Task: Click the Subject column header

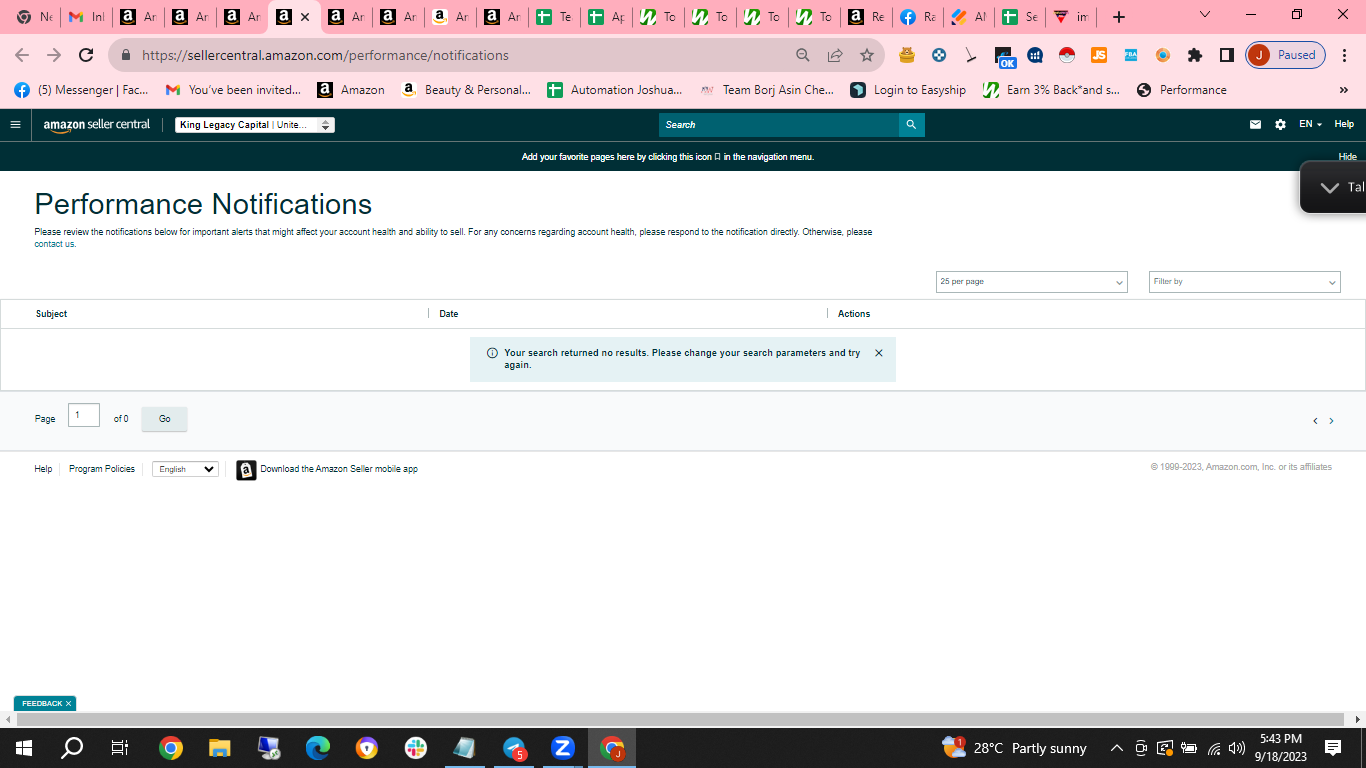Action: click(x=51, y=314)
